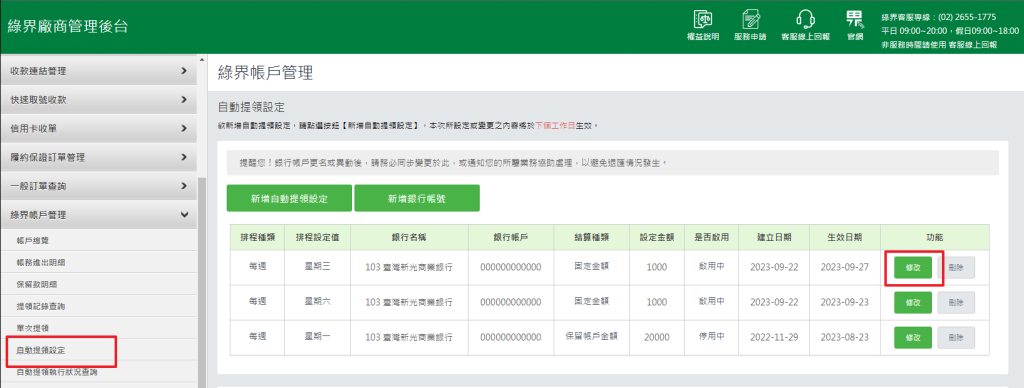Click the 停用中 status cell

tap(711, 337)
